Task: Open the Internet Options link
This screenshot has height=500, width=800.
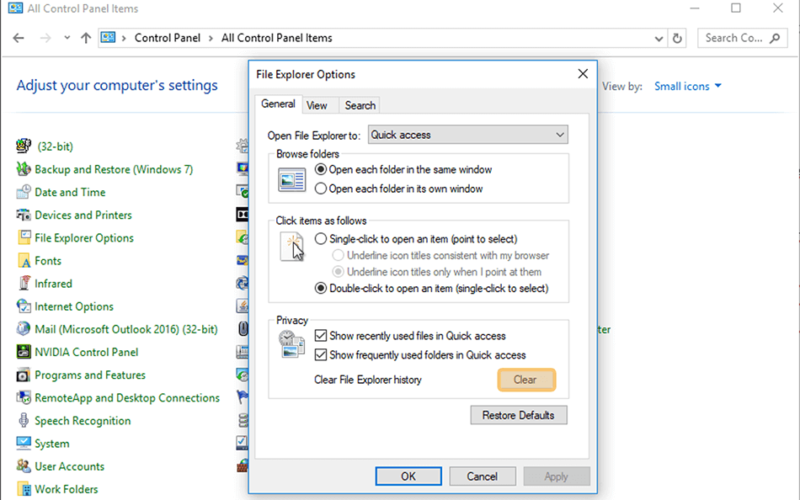Action: [x=74, y=306]
